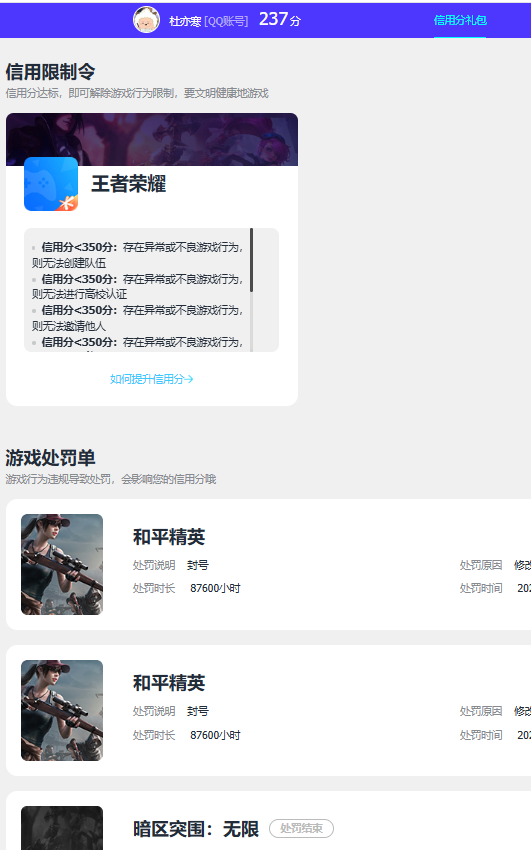The image size is (531, 850).
Task: Click the 王者荣耀 banner image
Action: click(x=152, y=139)
